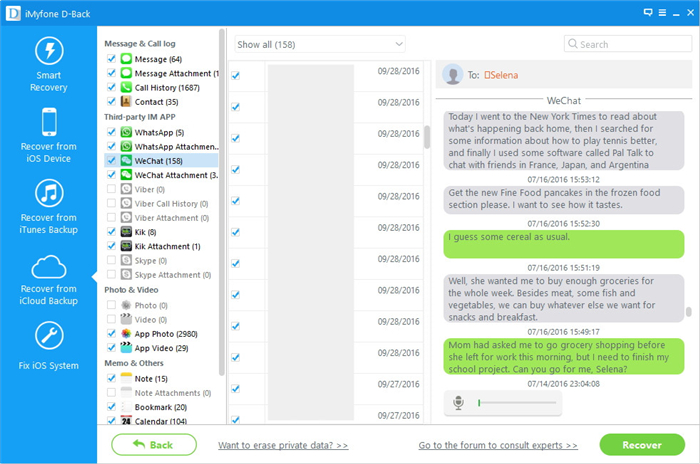Click the green Recover button

tap(642, 445)
